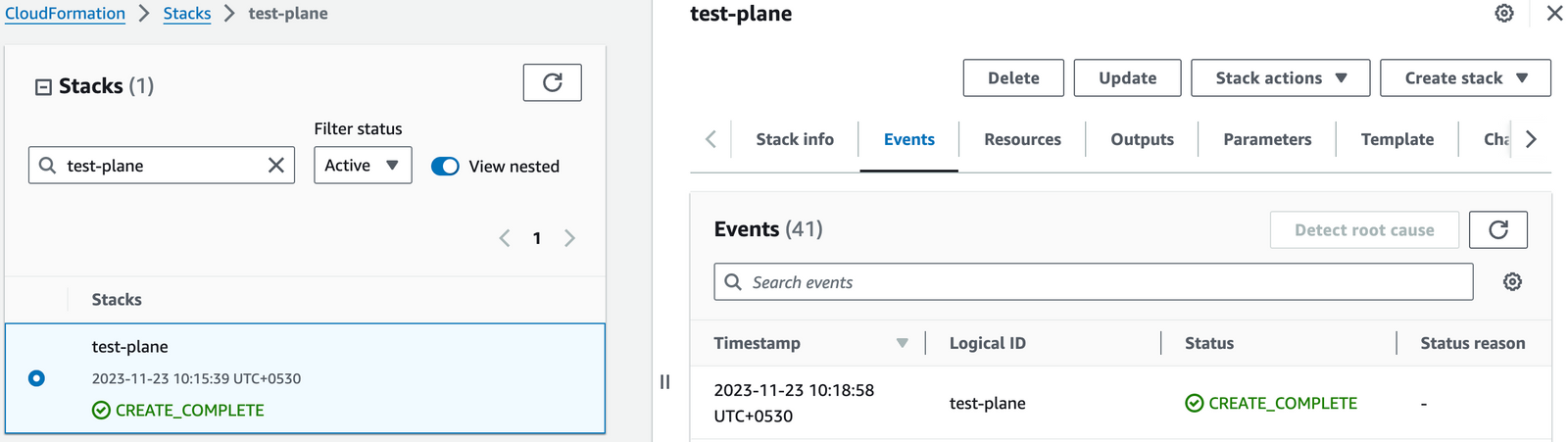Screen dimensions: 1568x442
Task: Switch to the Outputs tab
Action: coord(1142,139)
